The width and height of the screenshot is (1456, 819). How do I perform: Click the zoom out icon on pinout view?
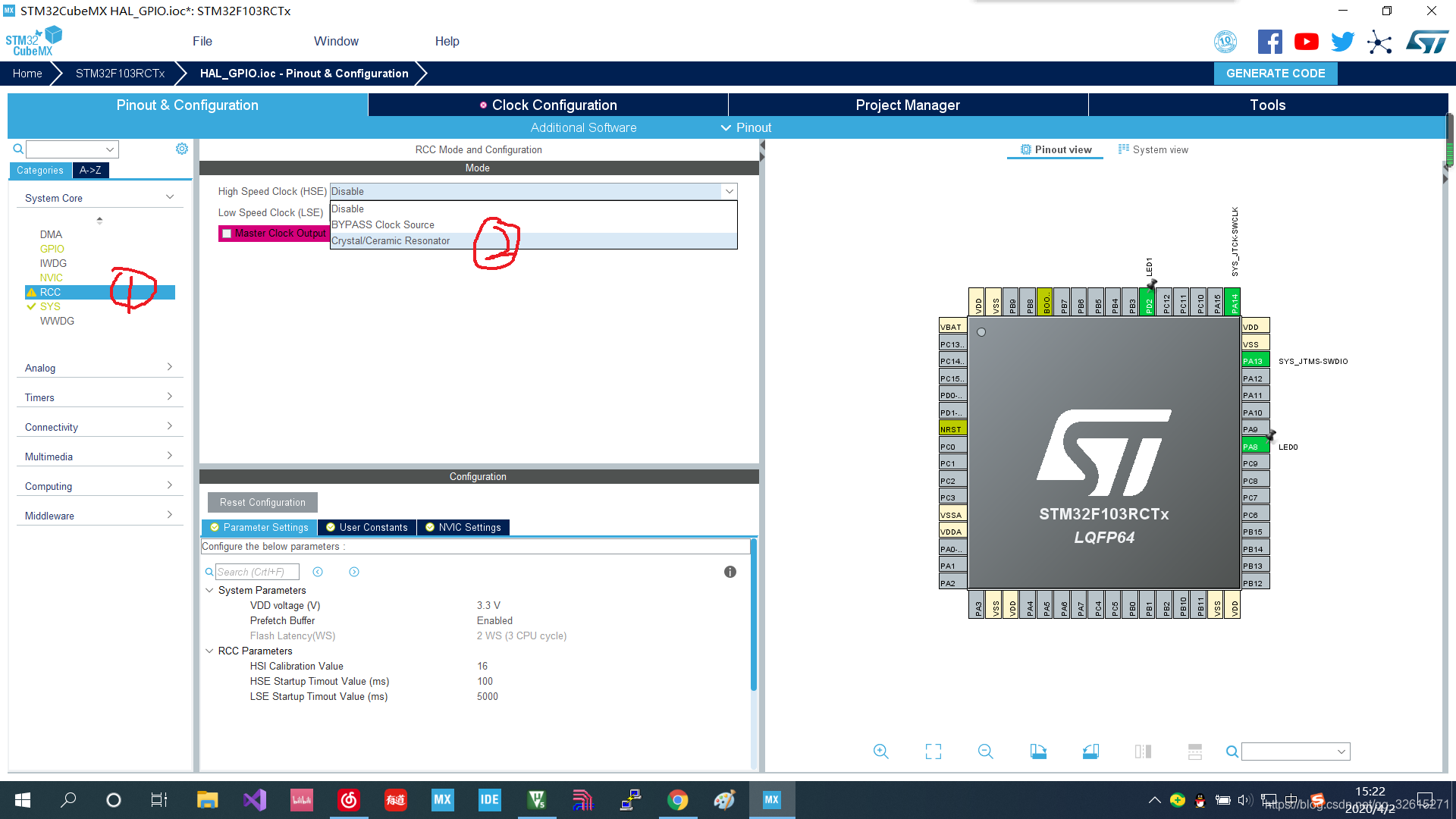click(x=986, y=751)
